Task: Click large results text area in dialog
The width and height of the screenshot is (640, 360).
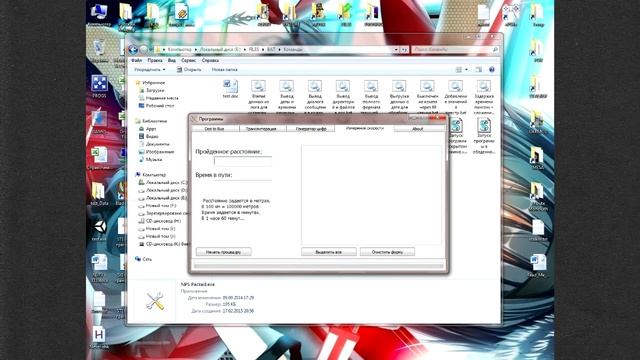Action: coord(371,195)
